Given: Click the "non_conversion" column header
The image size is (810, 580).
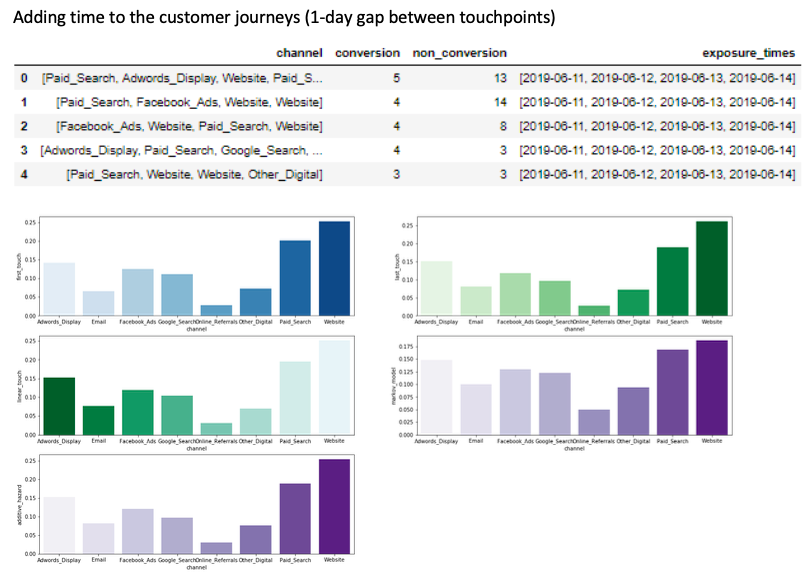Looking at the screenshot, I should point(460,52).
